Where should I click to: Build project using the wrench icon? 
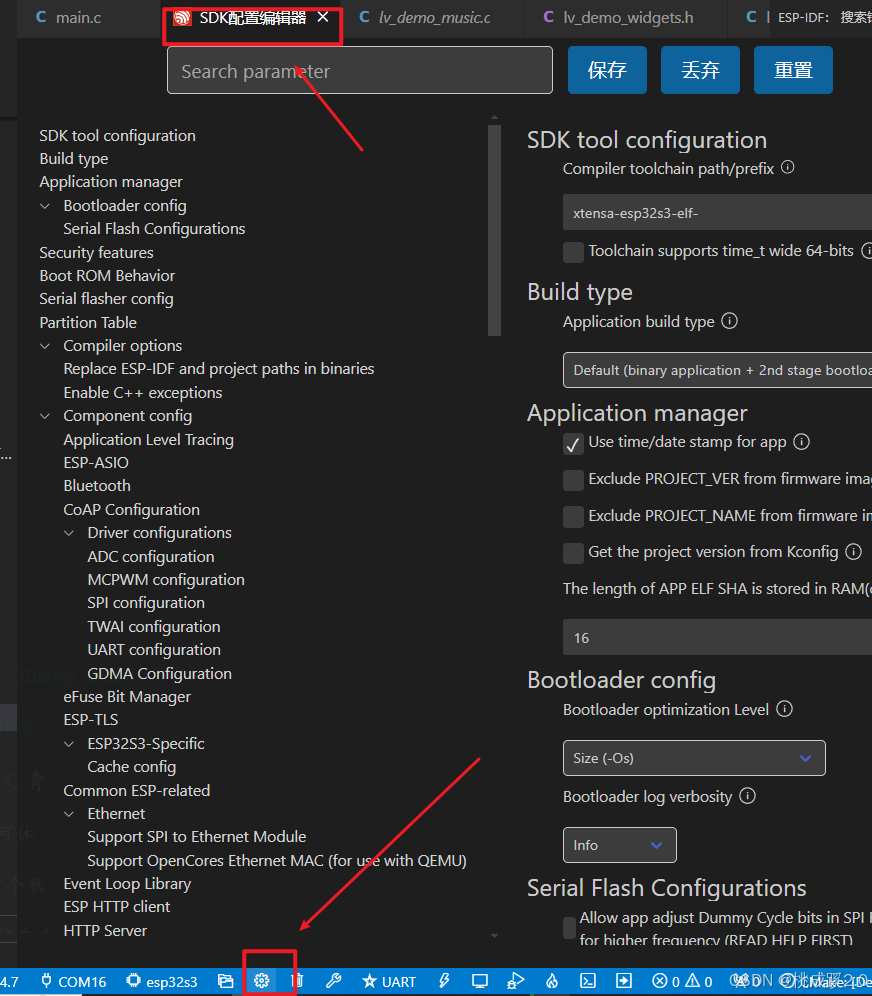click(x=333, y=981)
